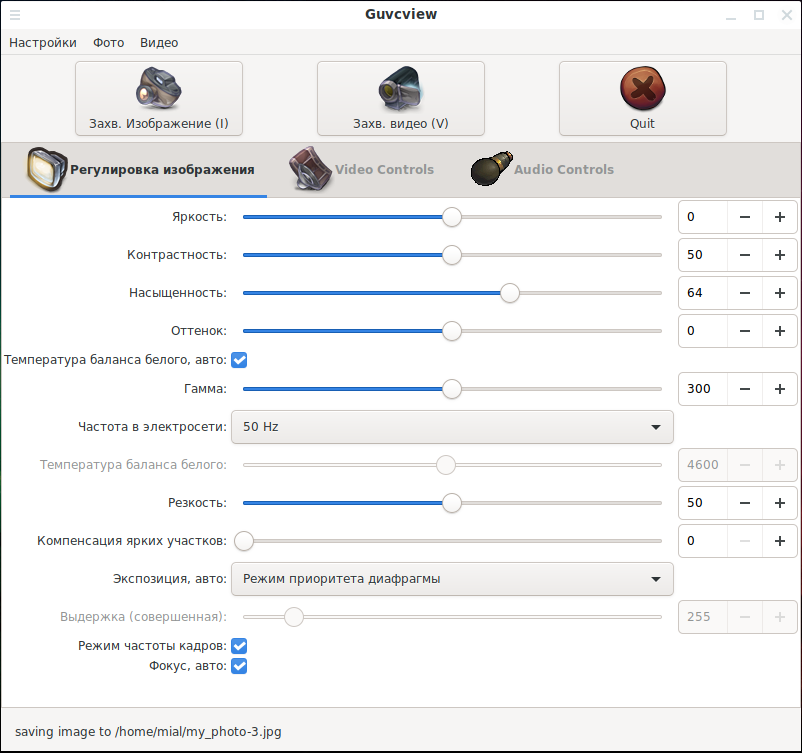Uncheck the auto focus checkbox
The width and height of the screenshot is (802, 753).
239,665
